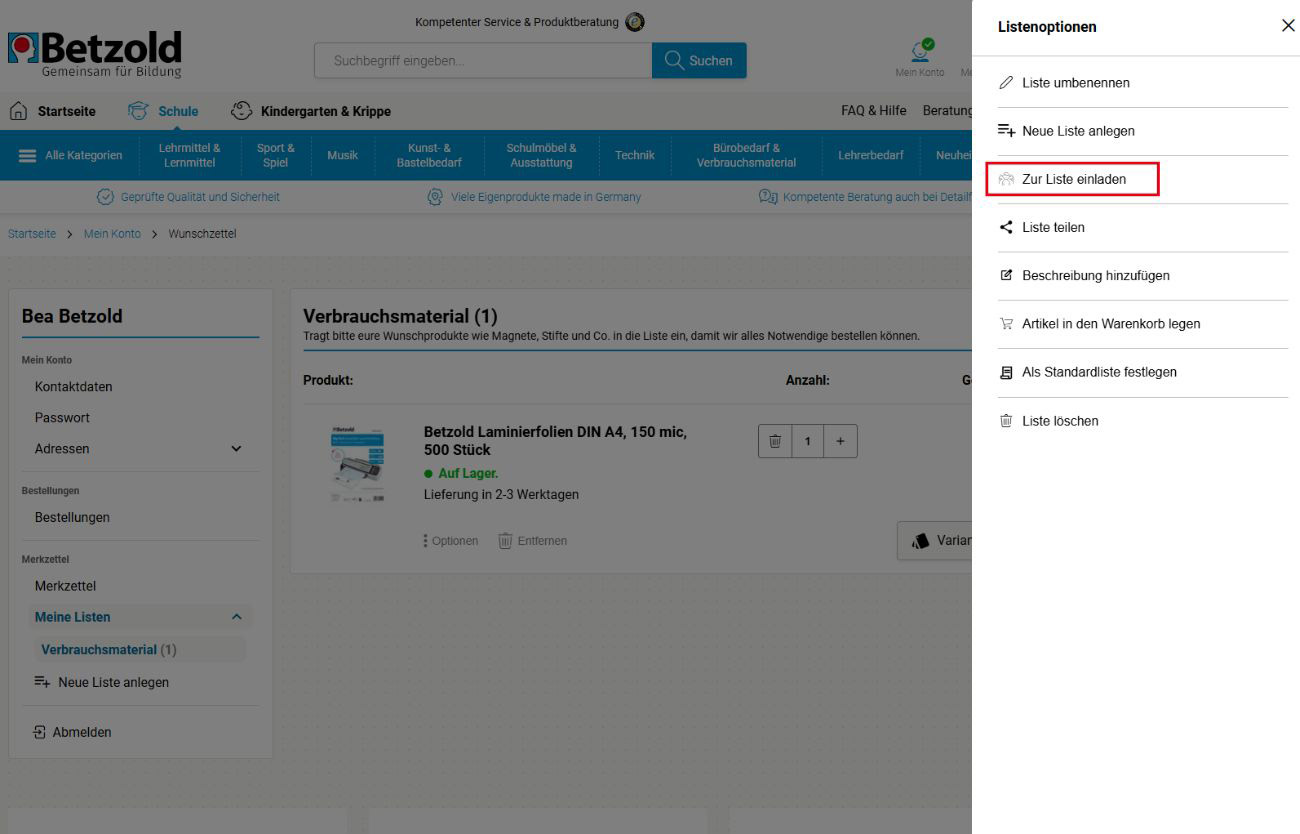
Task: Open Technik category
Action: pyautogui.click(x=635, y=155)
